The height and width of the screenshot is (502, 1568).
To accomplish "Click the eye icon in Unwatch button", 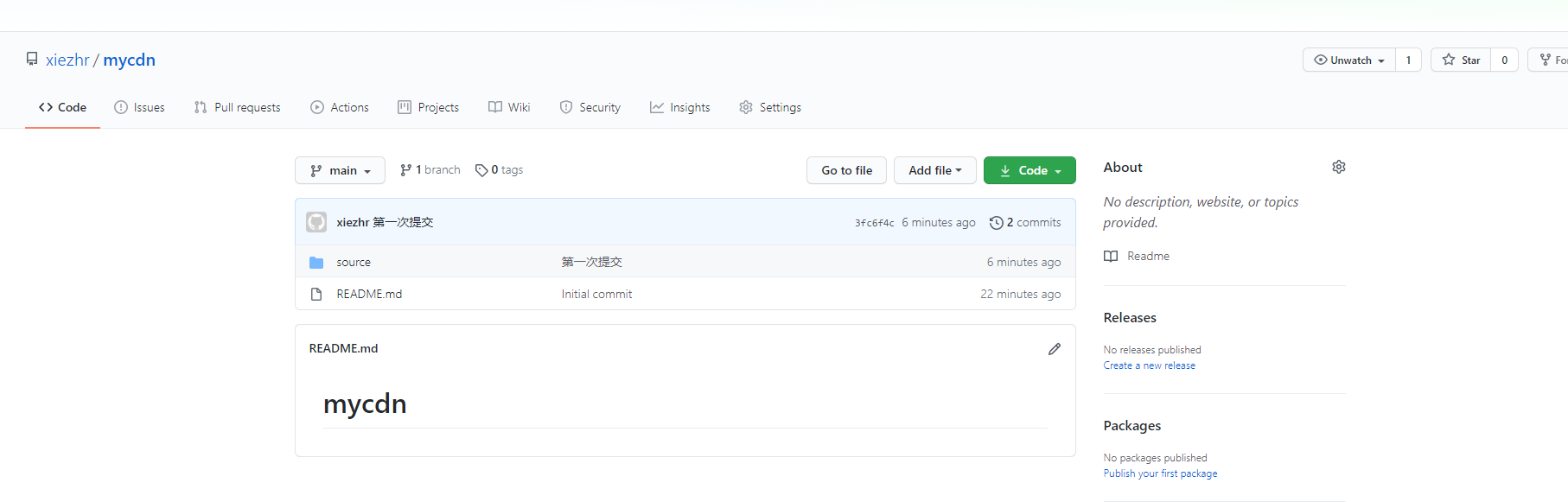I will (x=1321, y=60).
